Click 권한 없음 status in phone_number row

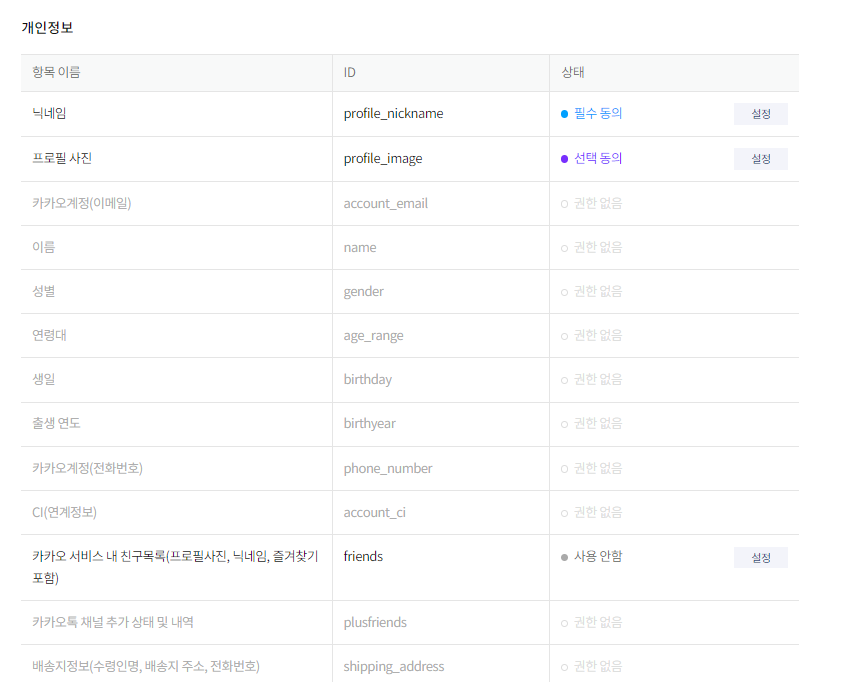point(597,468)
